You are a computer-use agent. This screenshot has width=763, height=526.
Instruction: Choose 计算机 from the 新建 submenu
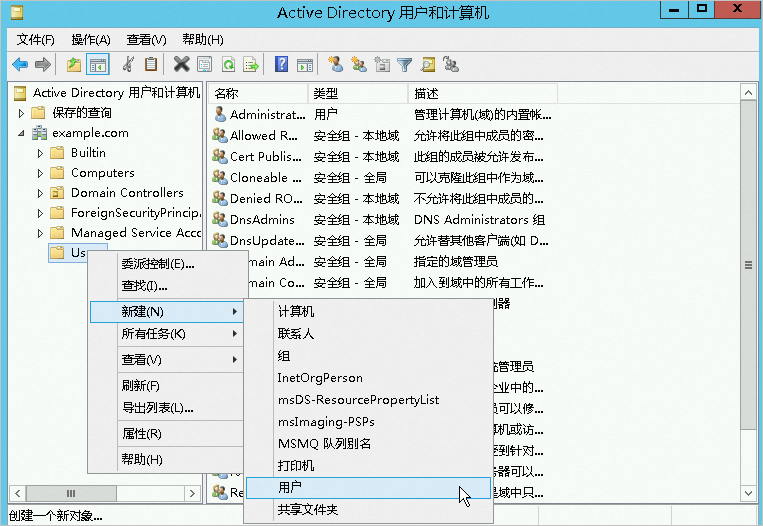(368, 311)
